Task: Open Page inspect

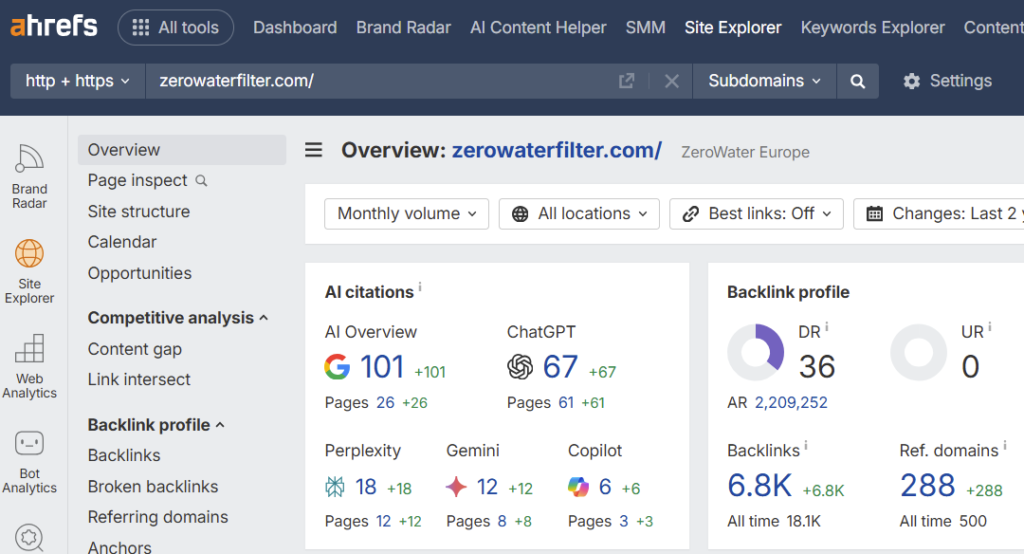Action: point(138,180)
